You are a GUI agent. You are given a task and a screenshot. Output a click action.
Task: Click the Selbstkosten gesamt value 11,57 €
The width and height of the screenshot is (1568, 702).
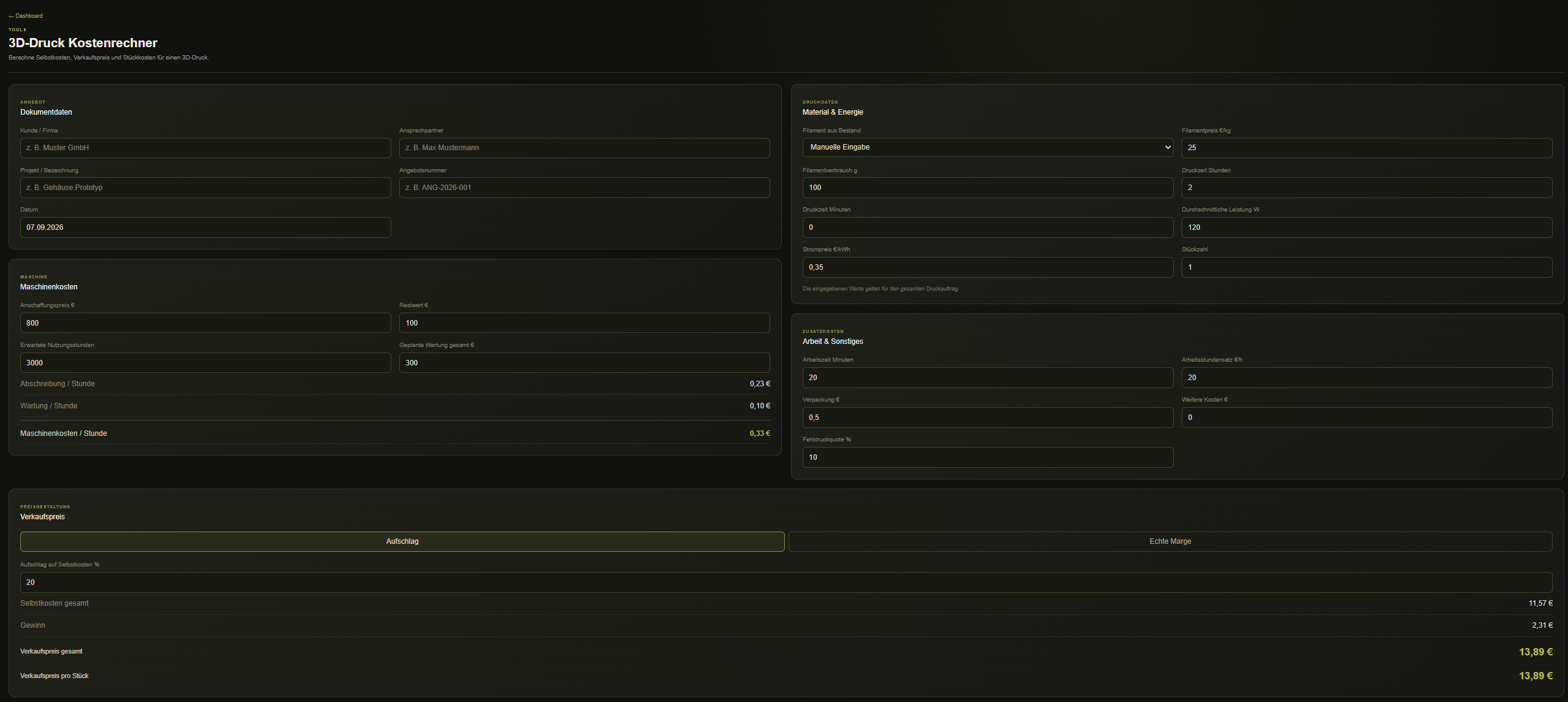[1540, 603]
